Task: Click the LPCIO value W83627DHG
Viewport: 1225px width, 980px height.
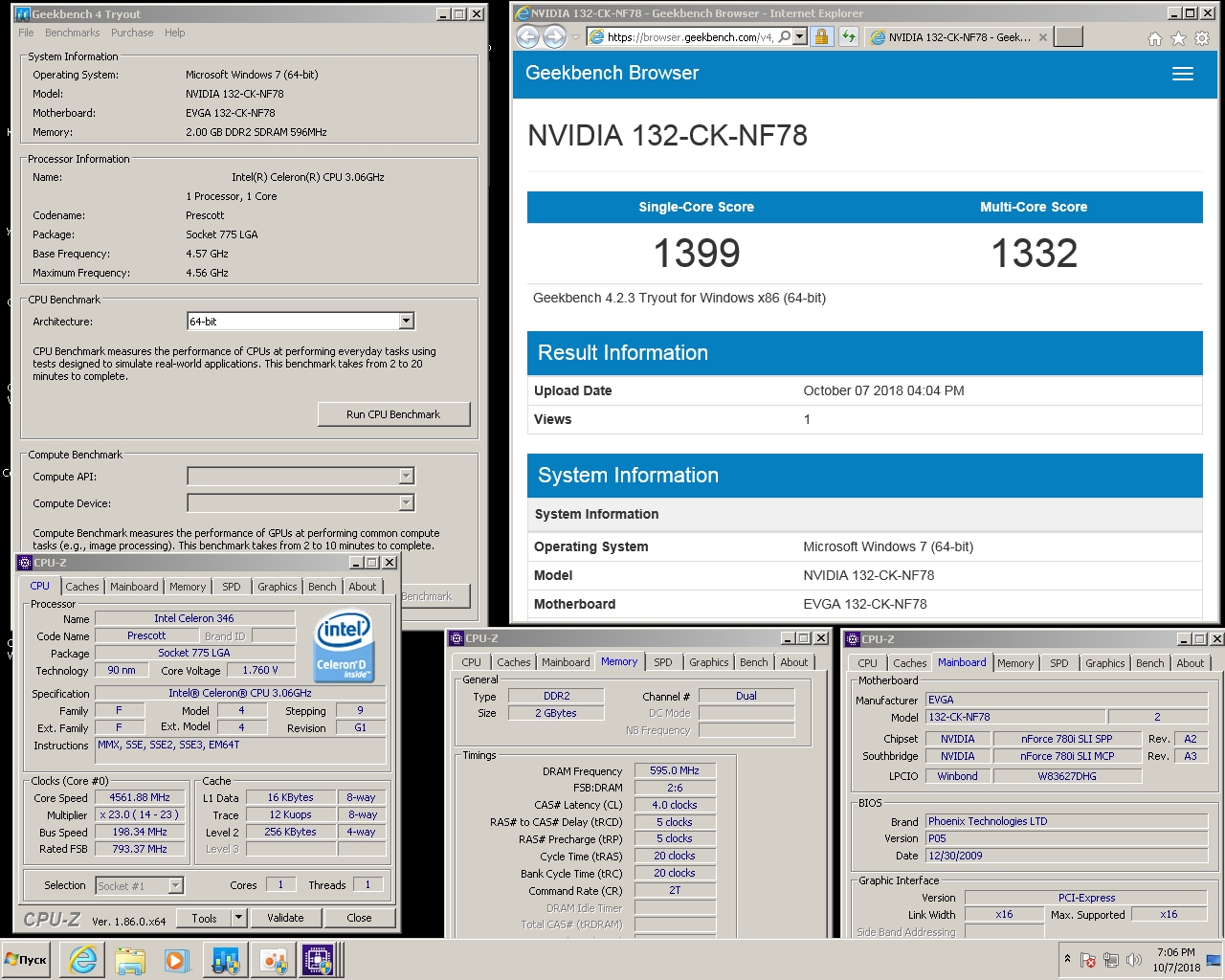Action: click(x=1067, y=776)
